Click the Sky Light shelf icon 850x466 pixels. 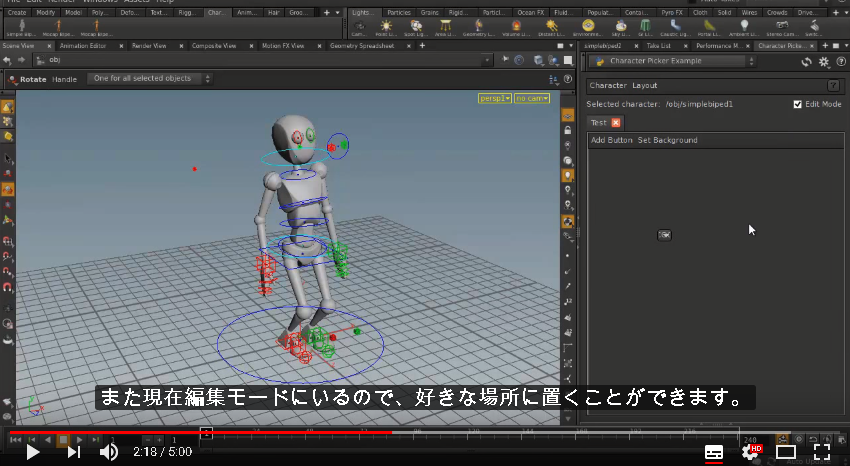621,27
